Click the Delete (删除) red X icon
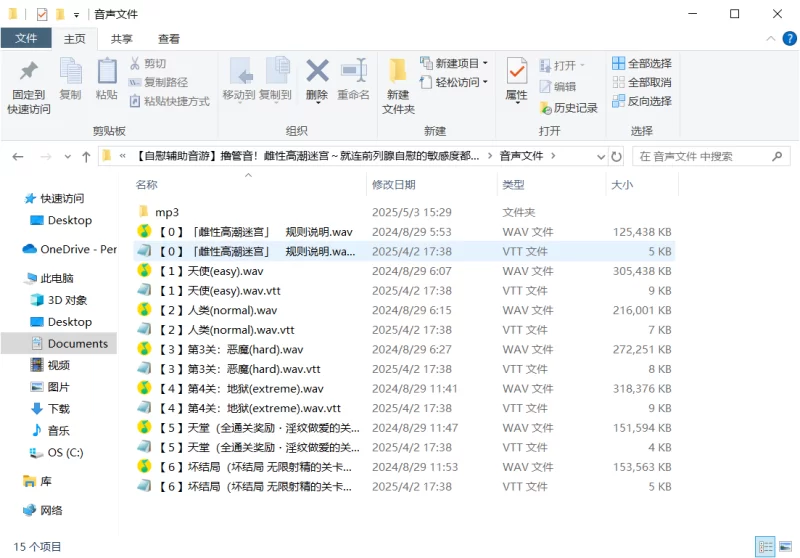The height and width of the screenshot is (558, 800). click(x=317, y=71)
